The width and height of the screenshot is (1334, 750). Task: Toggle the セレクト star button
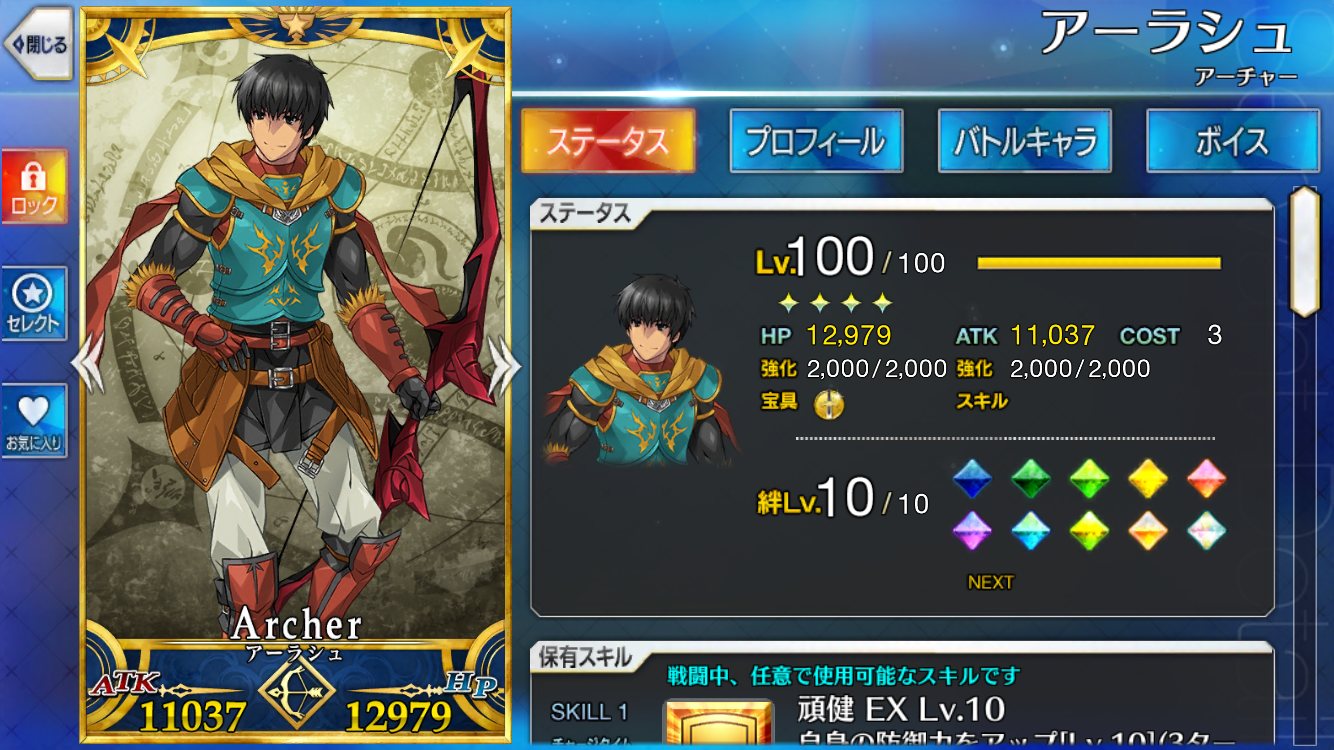click(x=35, y=304)
